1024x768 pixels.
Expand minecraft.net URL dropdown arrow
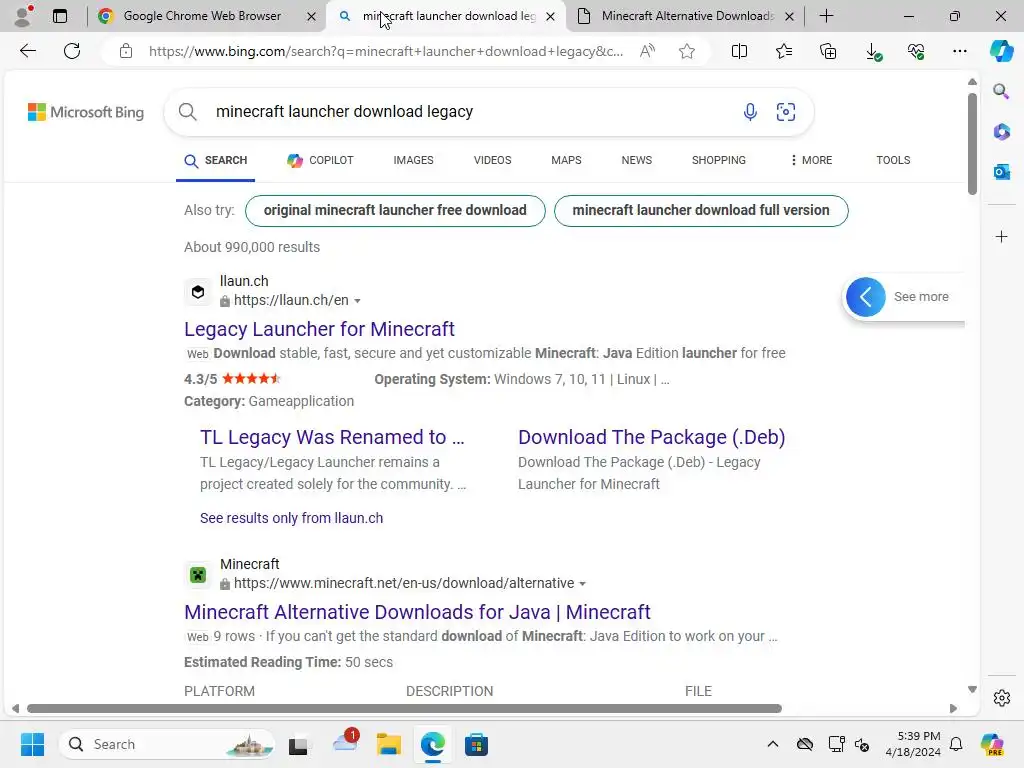pos(583,584)
